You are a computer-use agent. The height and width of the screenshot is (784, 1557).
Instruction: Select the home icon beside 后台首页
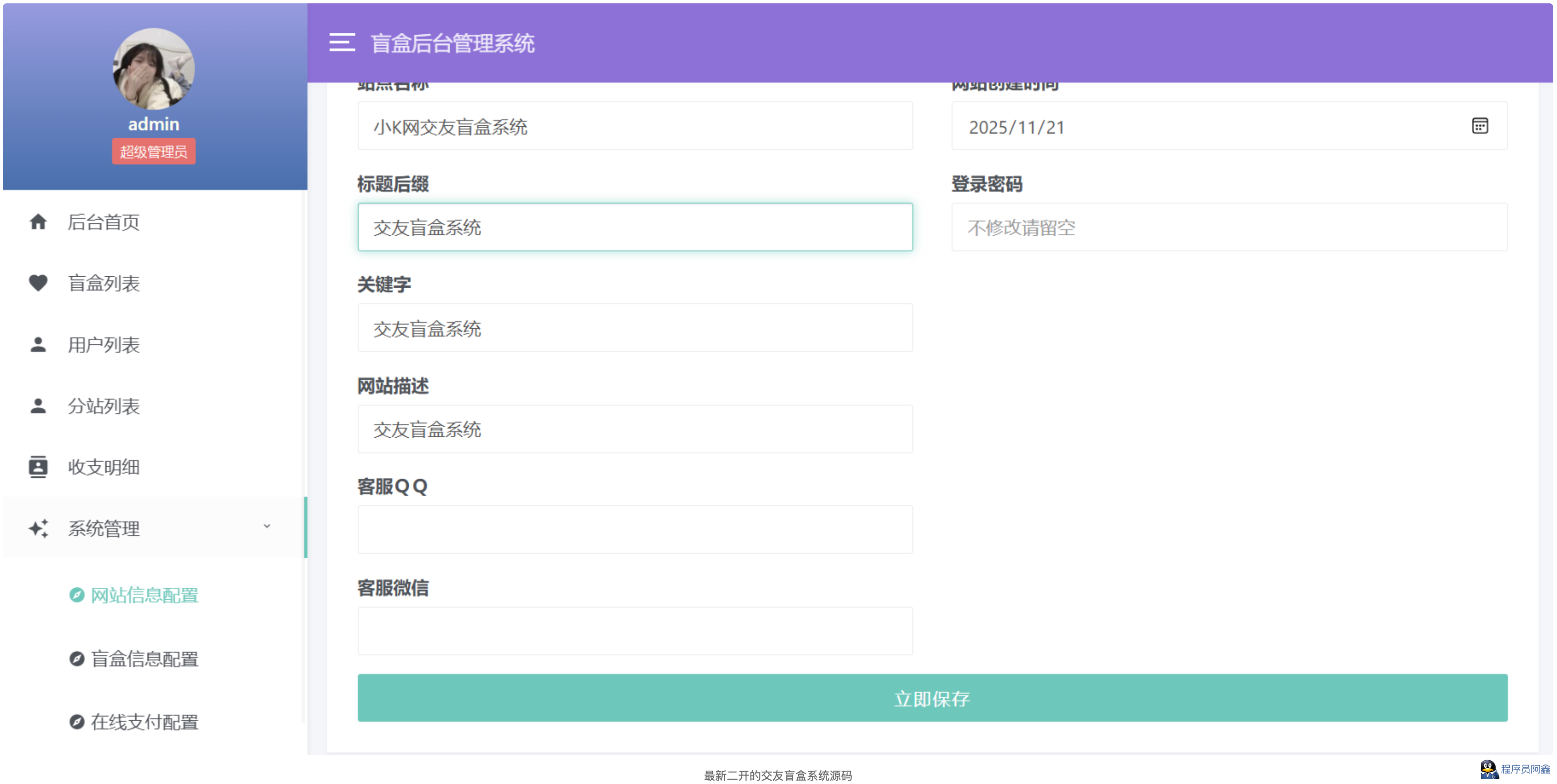tap(38, 222)
